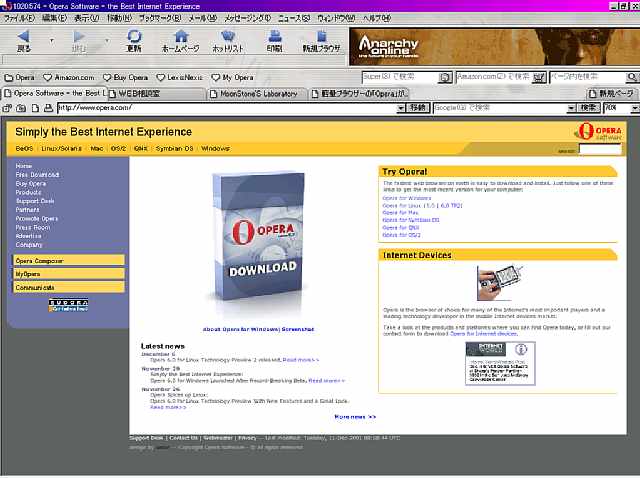640x478 pixels.
Task: Expand the Back button history dropdown arrow
Action: [51, 40]
